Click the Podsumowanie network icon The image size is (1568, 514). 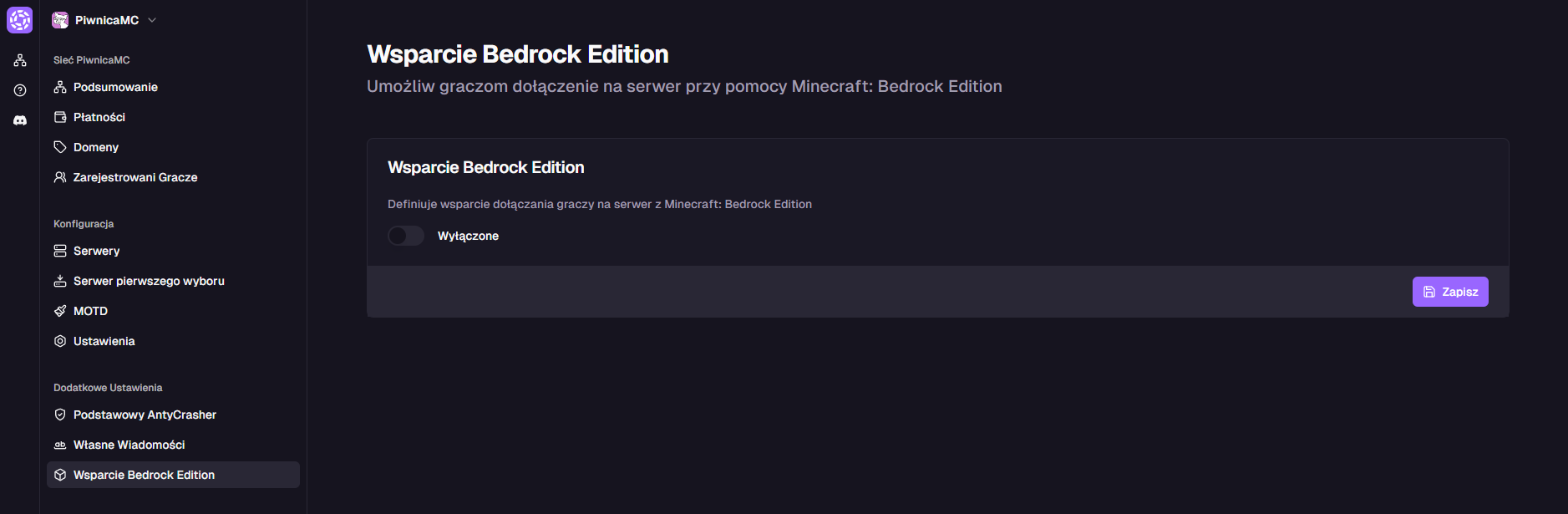[60, 87]
